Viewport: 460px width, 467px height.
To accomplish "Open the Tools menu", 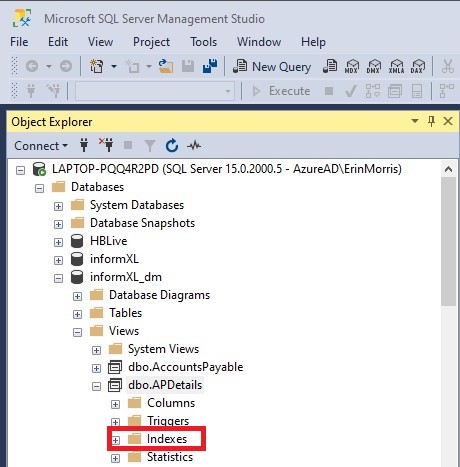I will [203, 42].
